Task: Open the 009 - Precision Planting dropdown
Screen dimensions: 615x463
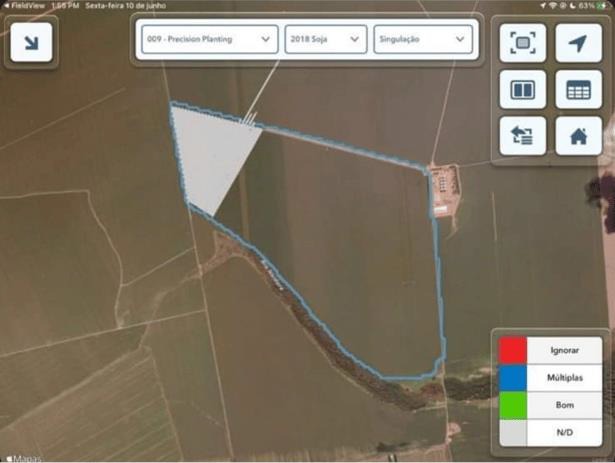Action: 208,39
